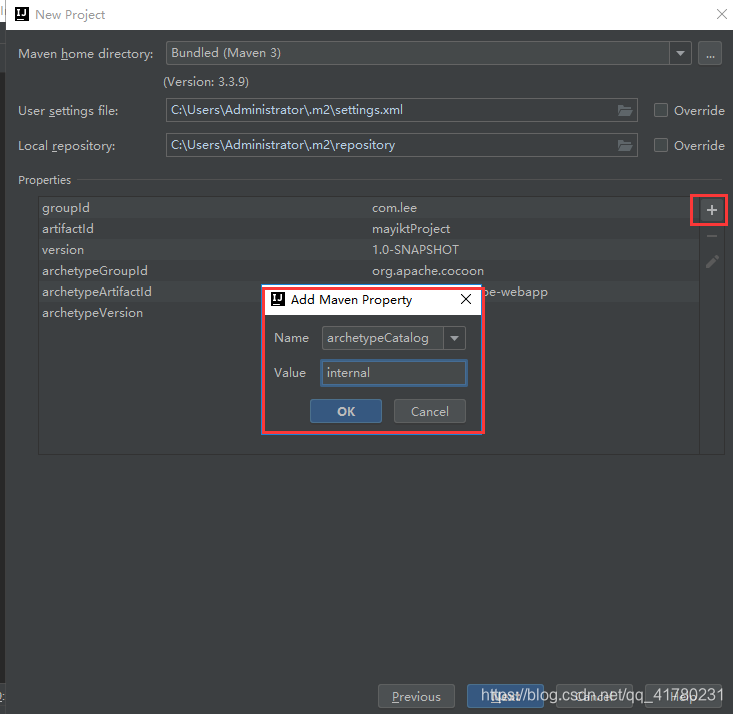
Task: Expand the Maven home directory dropdown arrow
Action: pyautogui.click(x=680, y=53)
